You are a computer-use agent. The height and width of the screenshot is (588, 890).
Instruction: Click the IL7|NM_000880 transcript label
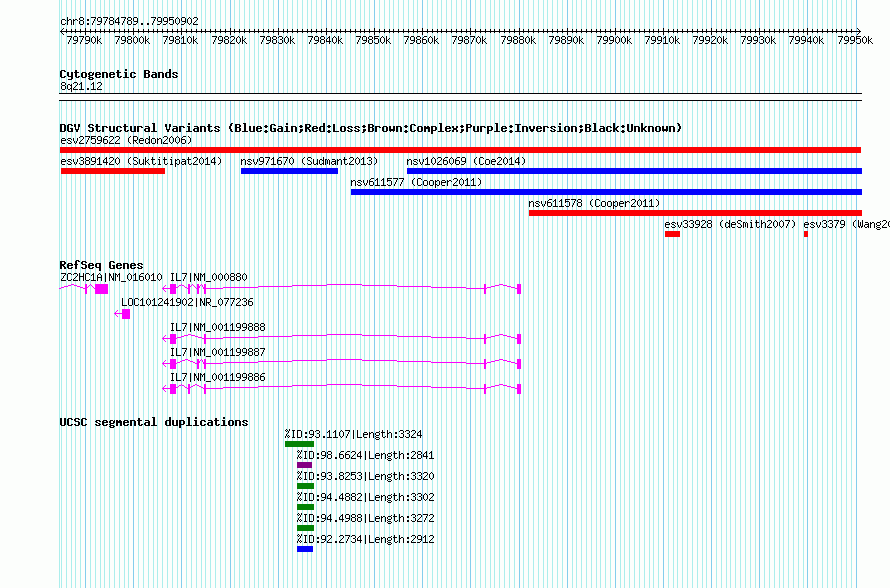[209, 277]
